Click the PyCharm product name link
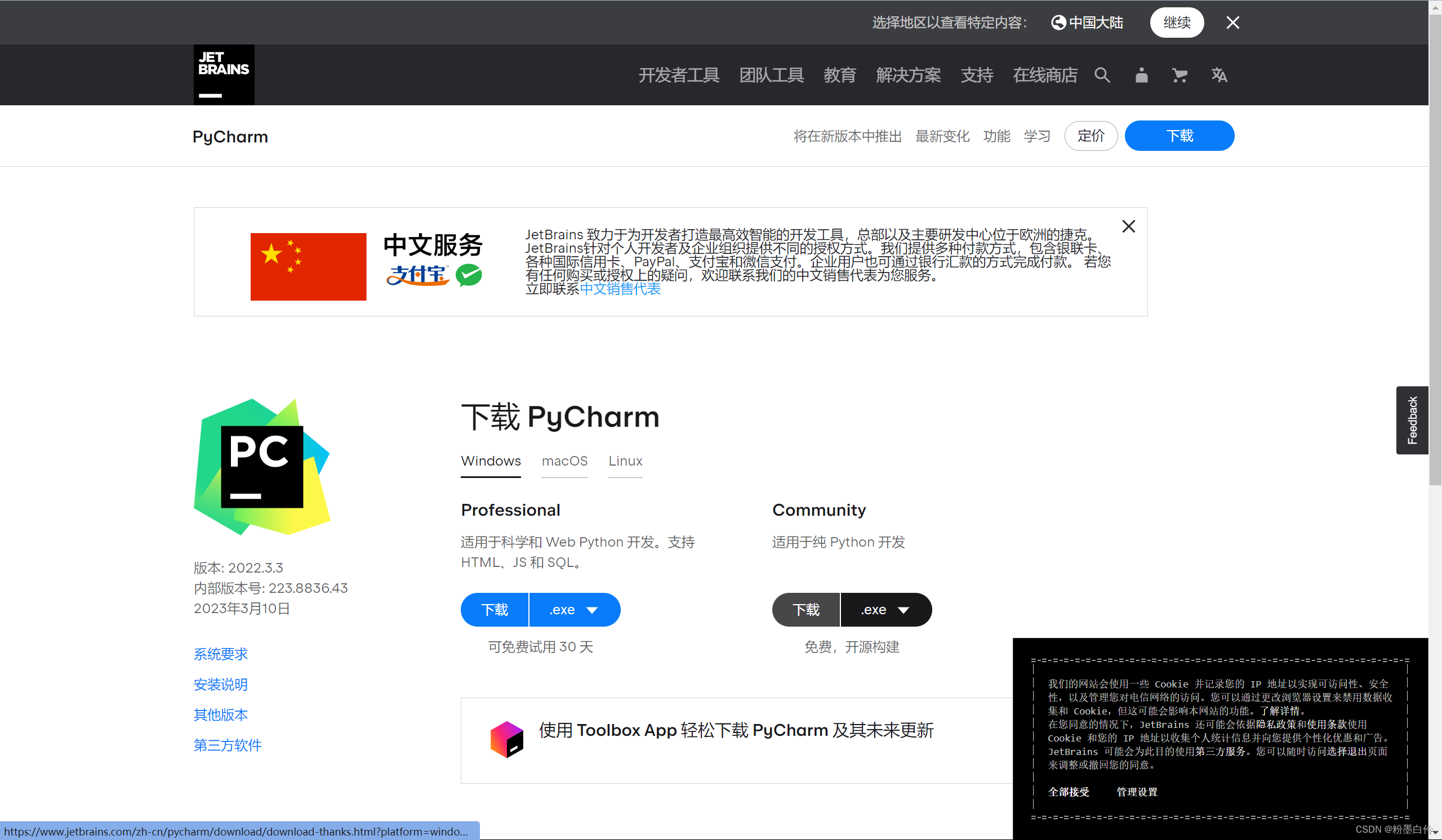Image resolution: width=1442 pixels, height=840 pixels. tap(230, 137)
